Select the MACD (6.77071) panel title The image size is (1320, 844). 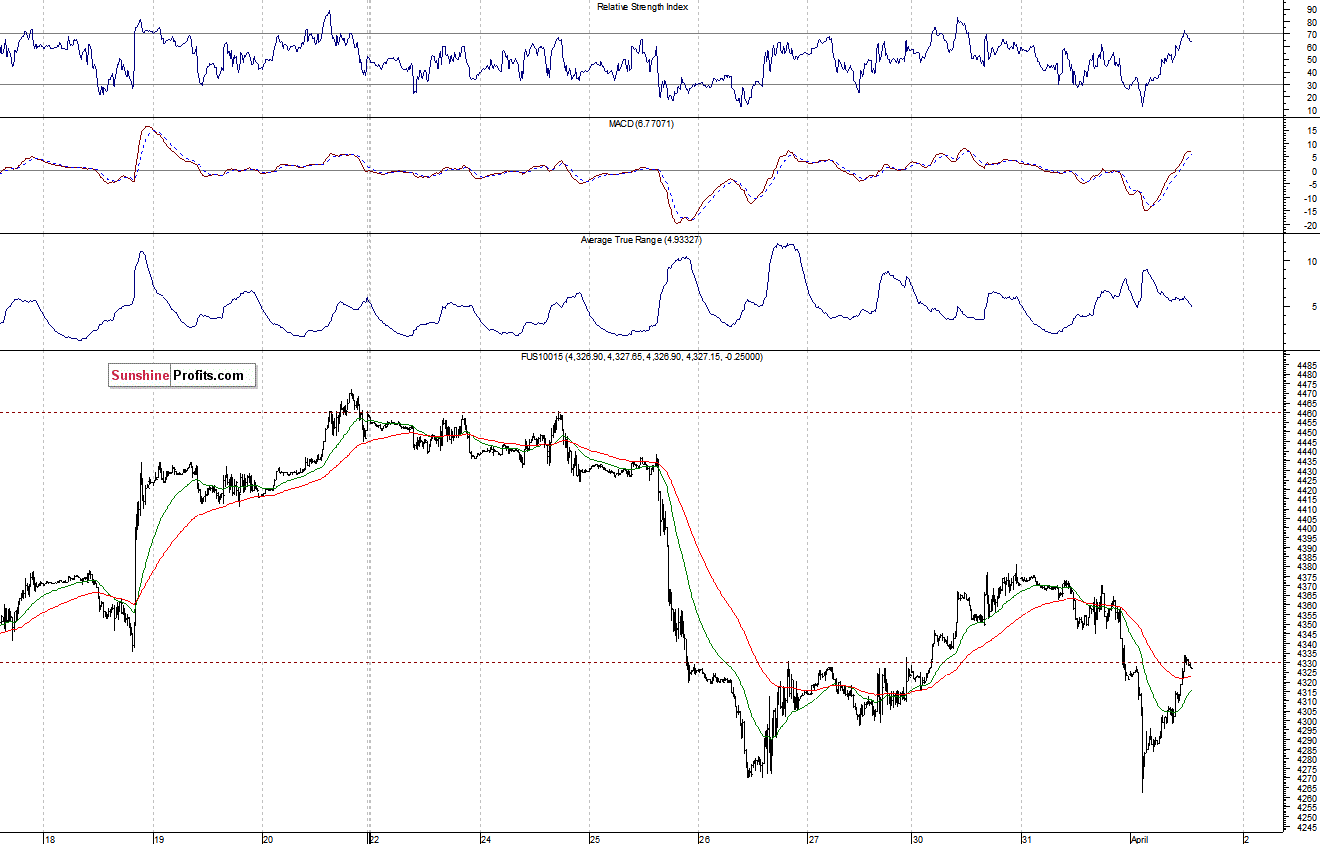click(x=643, y=124)
